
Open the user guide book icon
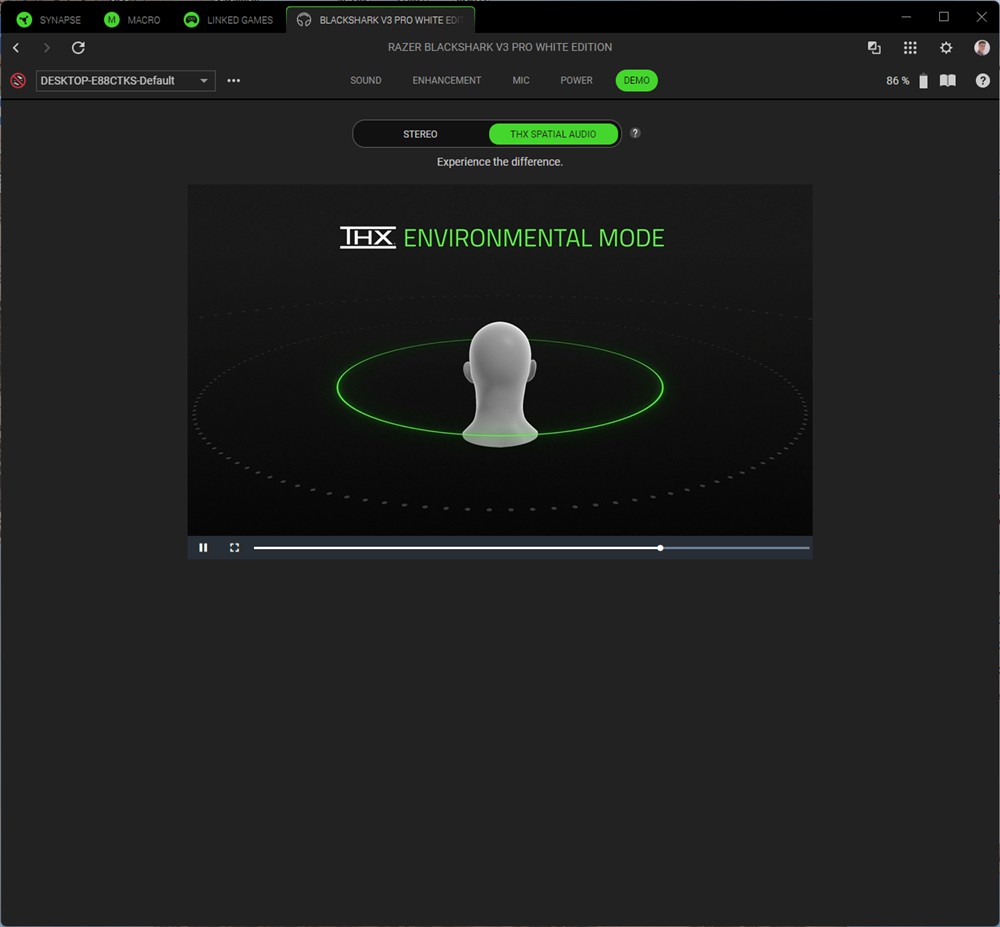point(948,81)
